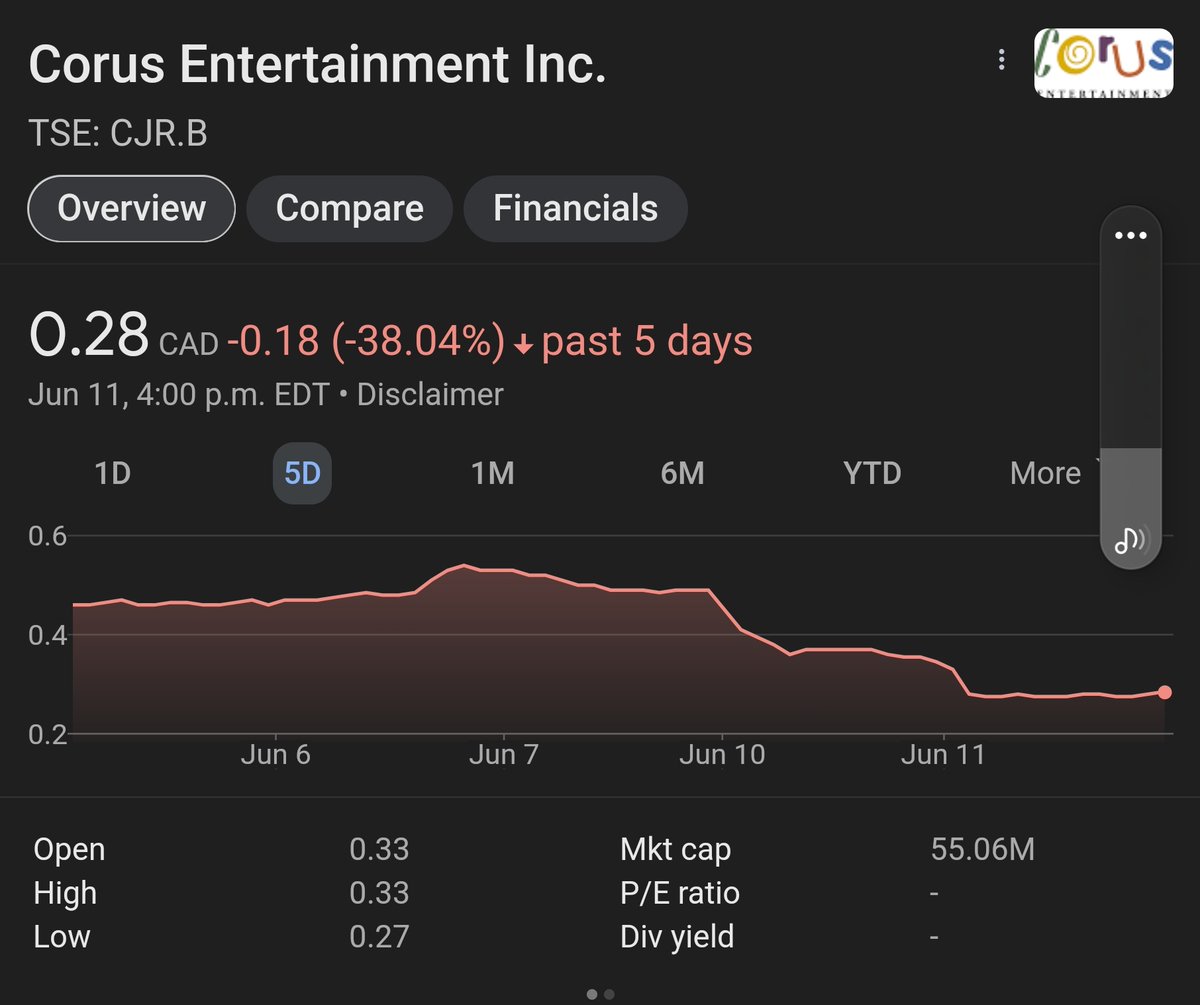Tap the media sound note icon in volume panel

point(1131,540)
